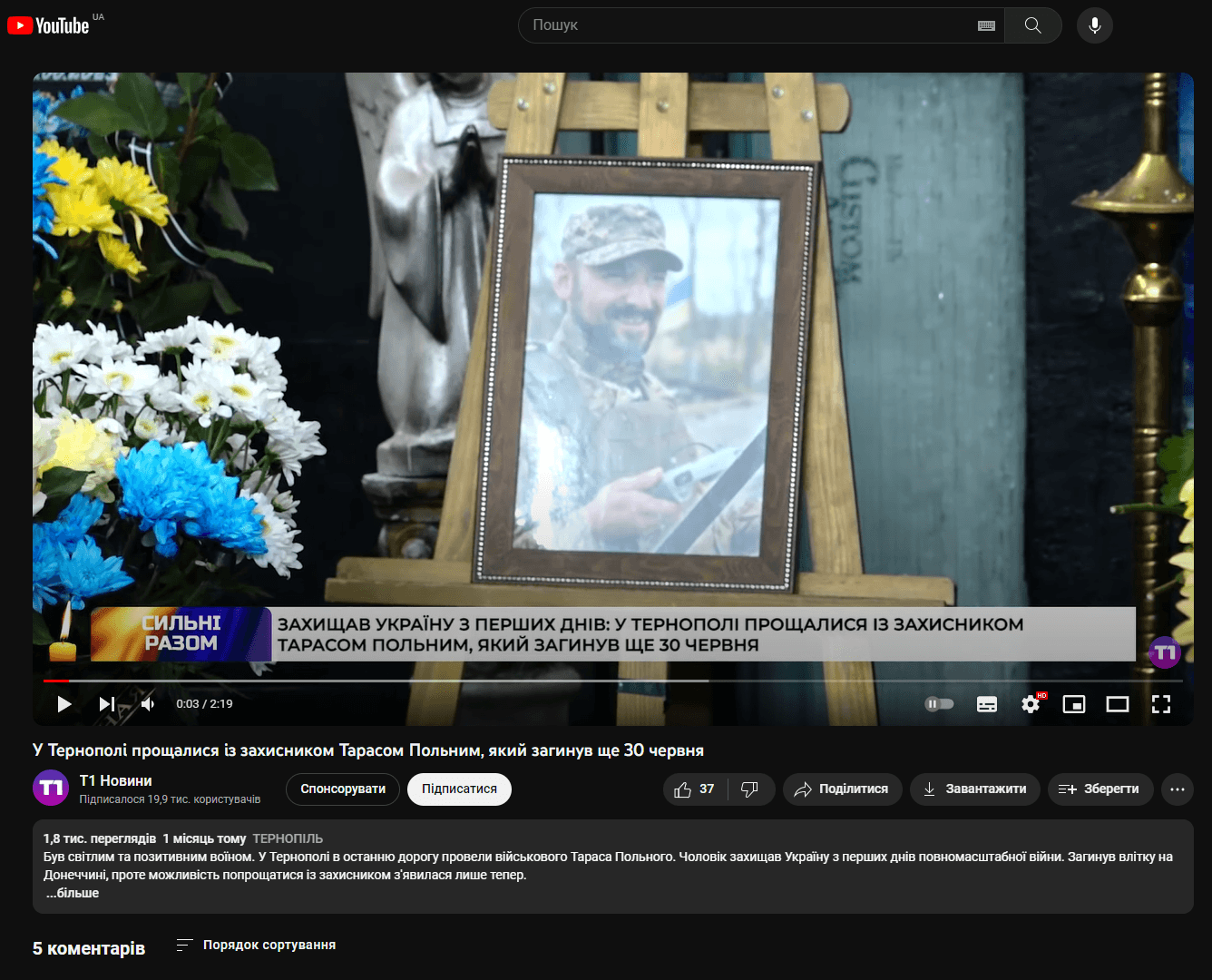Enter full screen mode
Viewport: 1212px width, 980px height.
pos(1161,704)
